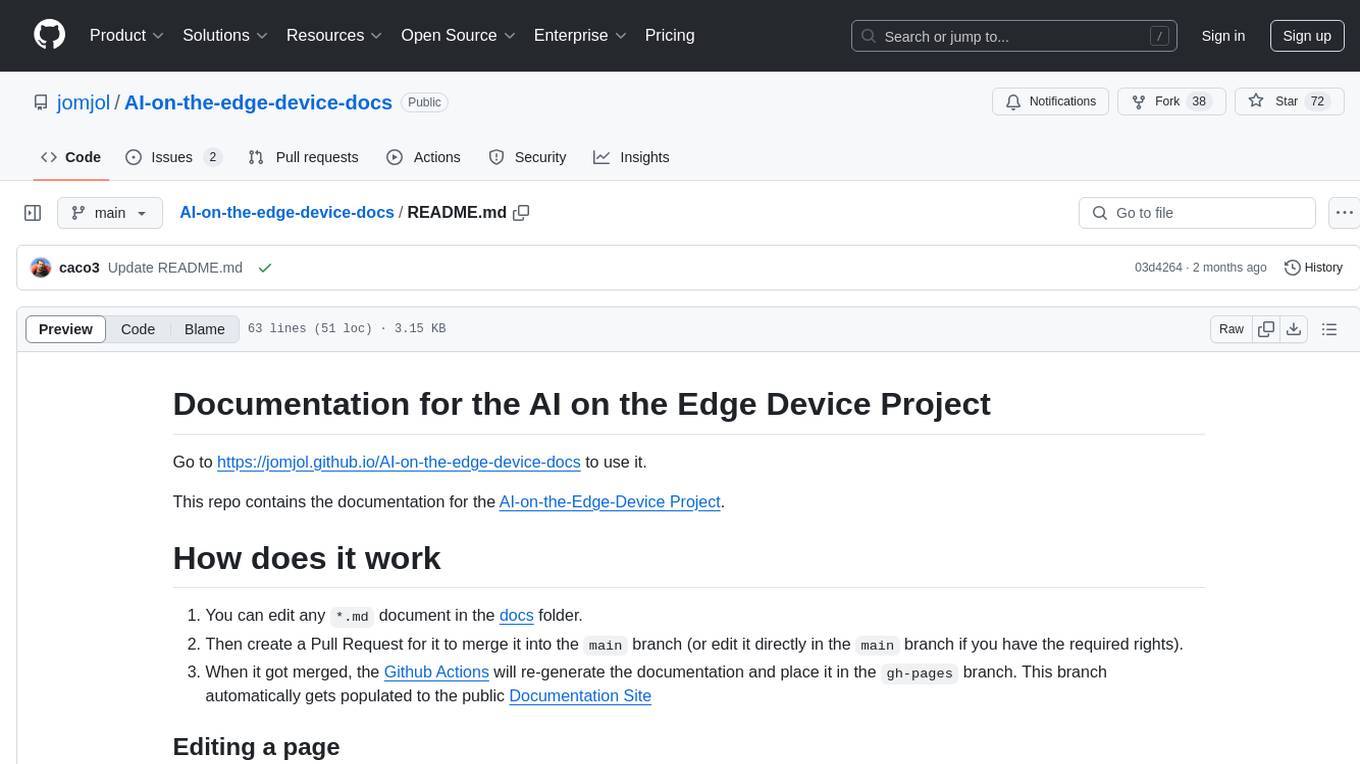Expand the Solutions menu
This screenshot has height=764, width=1360.
225,35
